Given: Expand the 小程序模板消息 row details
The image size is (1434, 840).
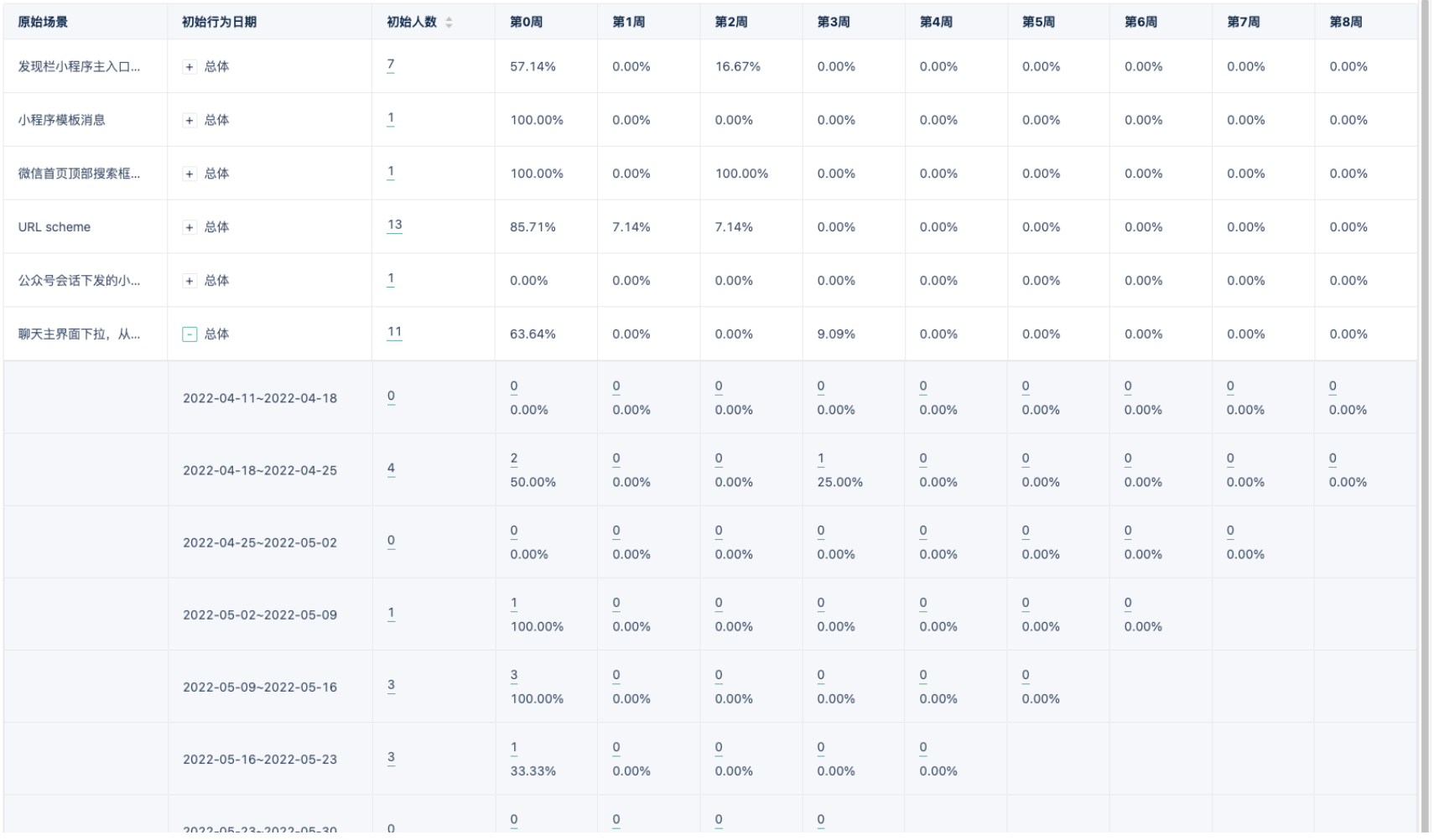Looking at the screenshot, I should point(190,121).
